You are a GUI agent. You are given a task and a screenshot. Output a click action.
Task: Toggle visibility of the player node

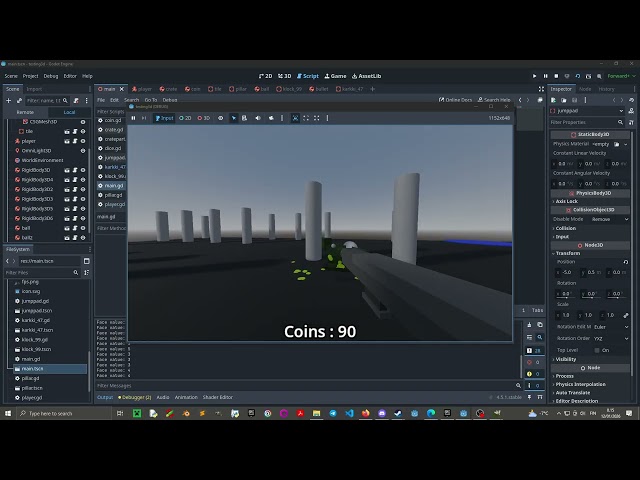(x=83, y=141)
